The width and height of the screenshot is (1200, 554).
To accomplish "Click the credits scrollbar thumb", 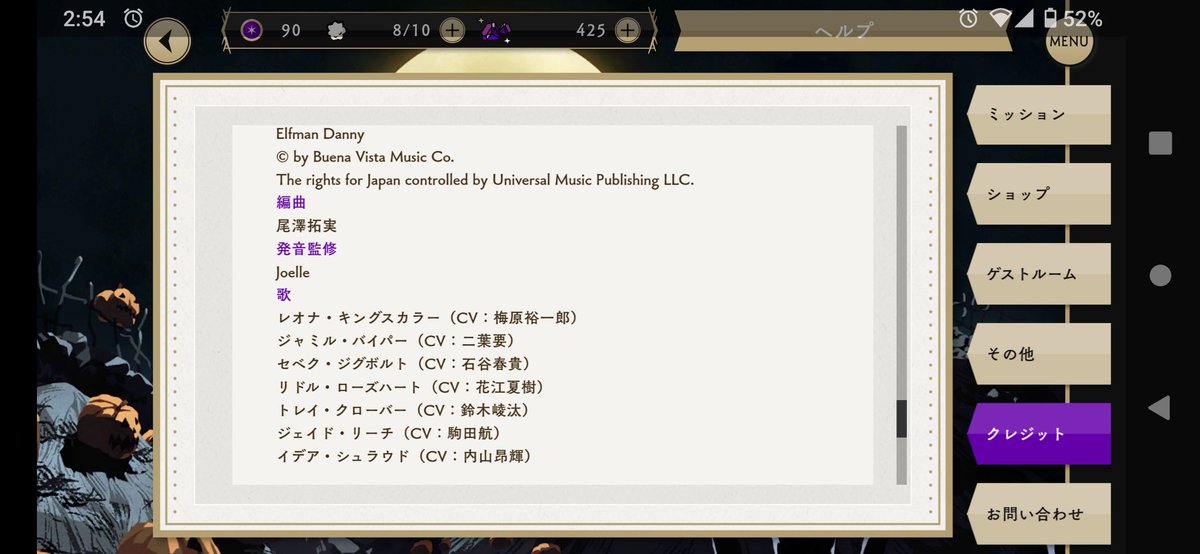I will click(x=901, y=419).
